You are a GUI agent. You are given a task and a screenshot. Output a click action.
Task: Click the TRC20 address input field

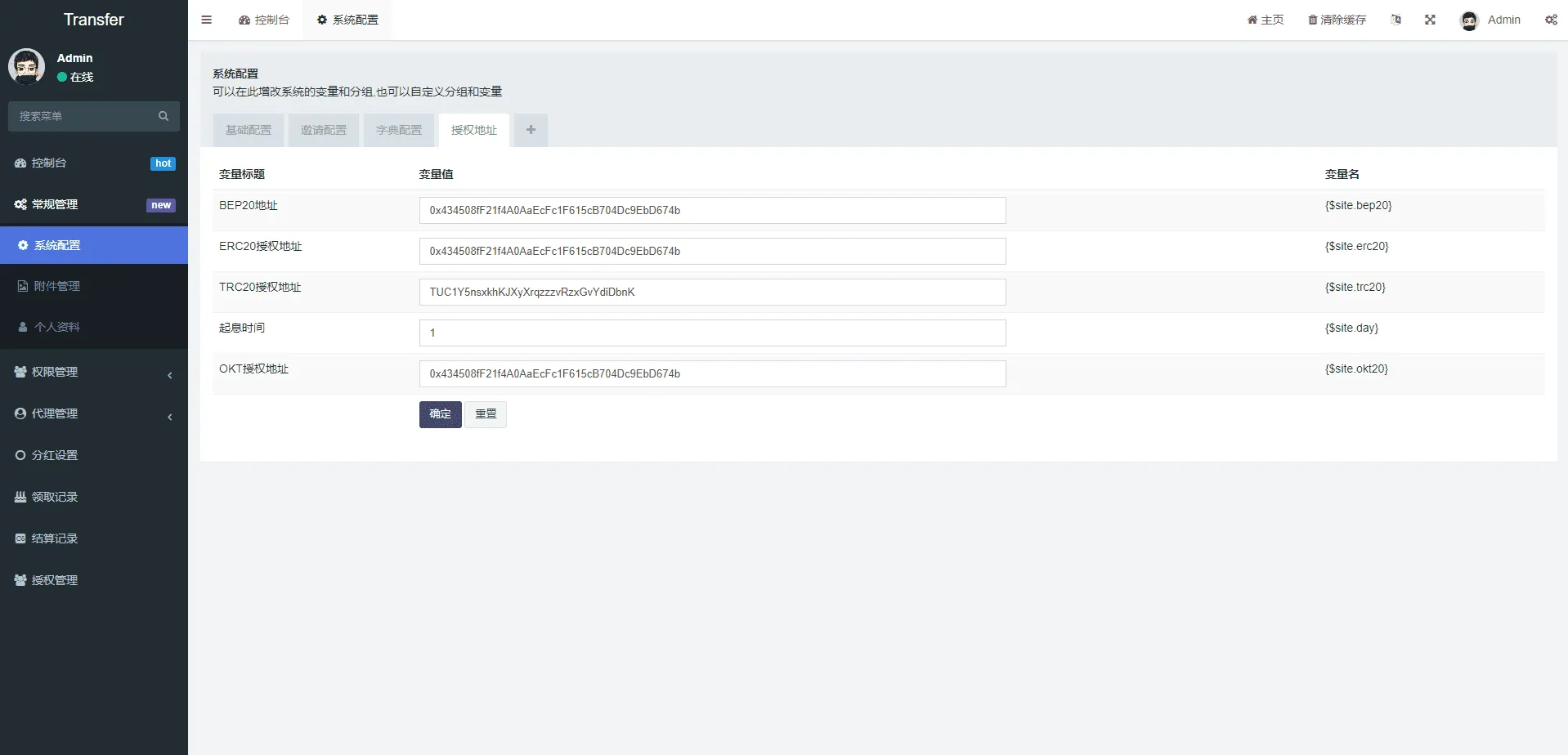coord(712,292)
